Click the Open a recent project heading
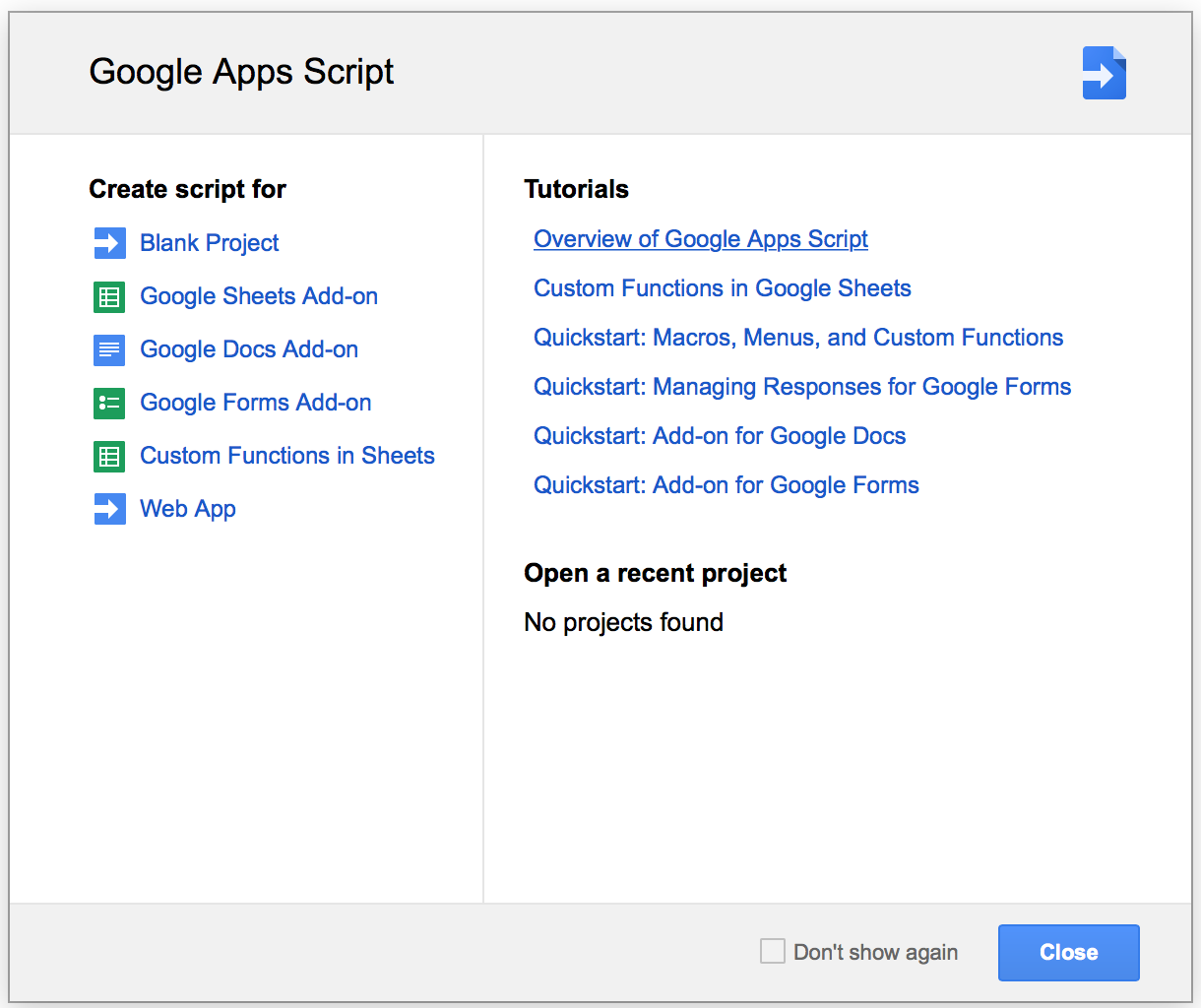Viewport: 1201px width, 1008px height. point(656,573)
